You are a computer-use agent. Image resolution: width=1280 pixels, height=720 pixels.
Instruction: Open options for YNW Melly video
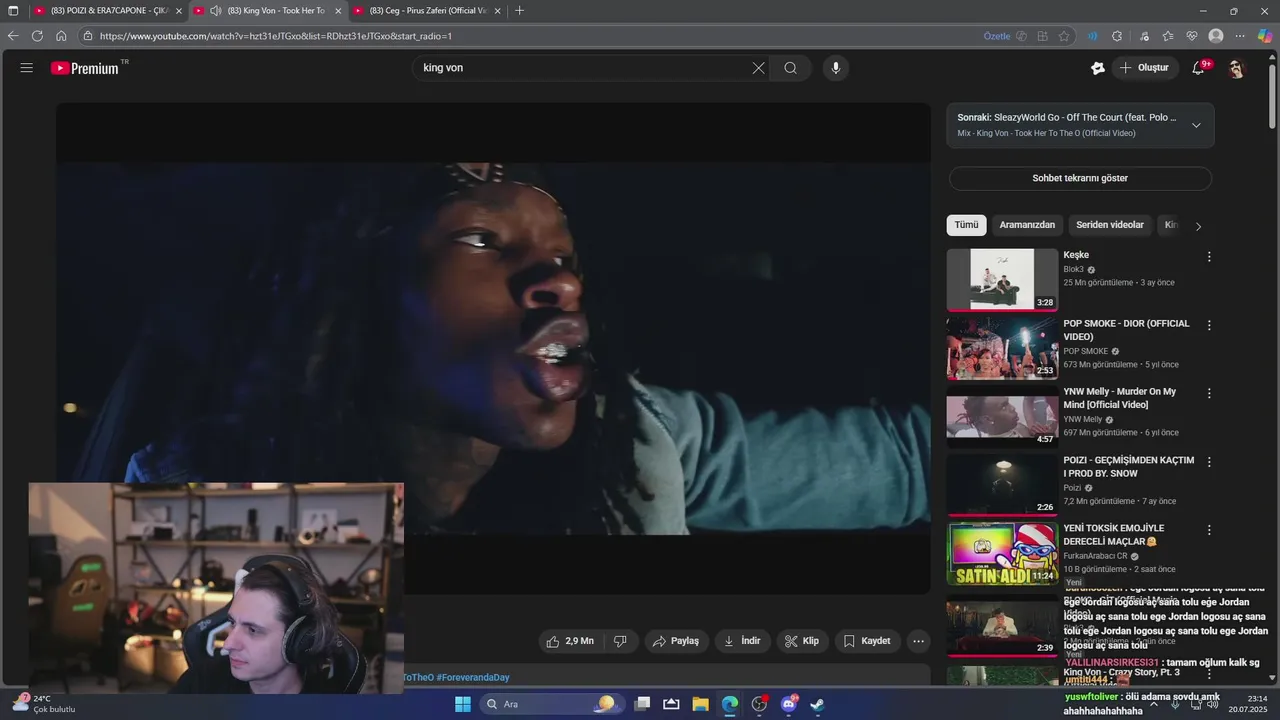pyautogui.click(x=1209, y=393)
